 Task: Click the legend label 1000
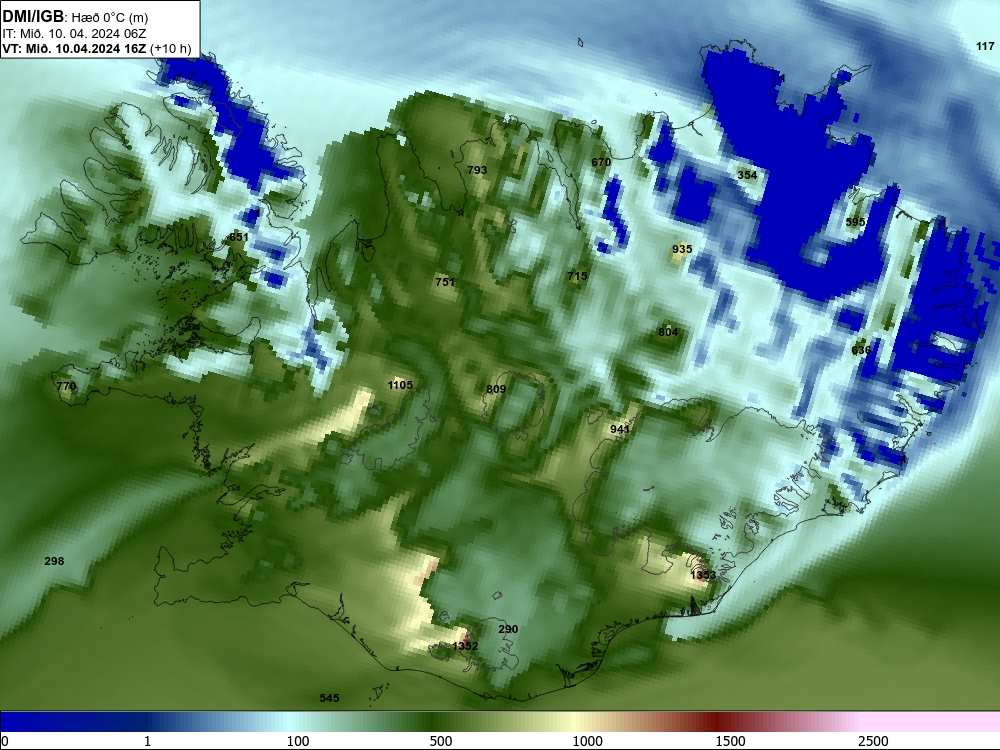pos(587,741)
